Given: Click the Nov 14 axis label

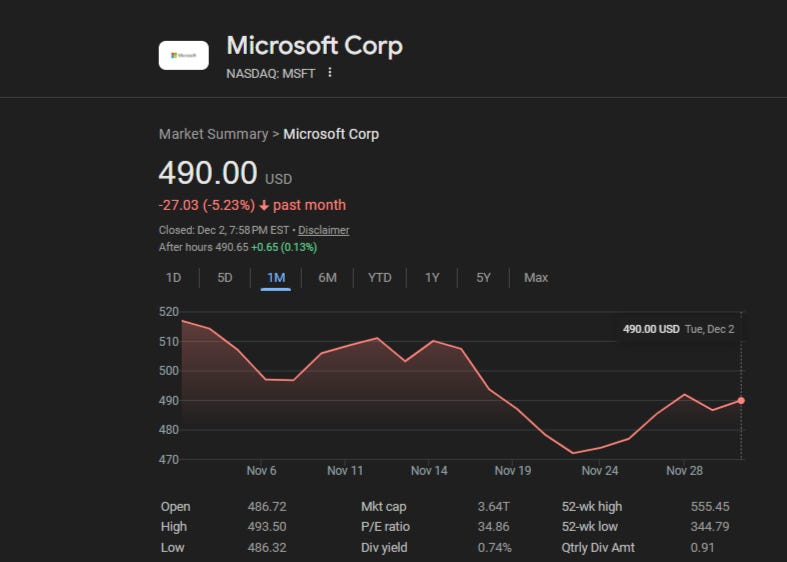Looking at the screenshot, I should pos(429,471).
